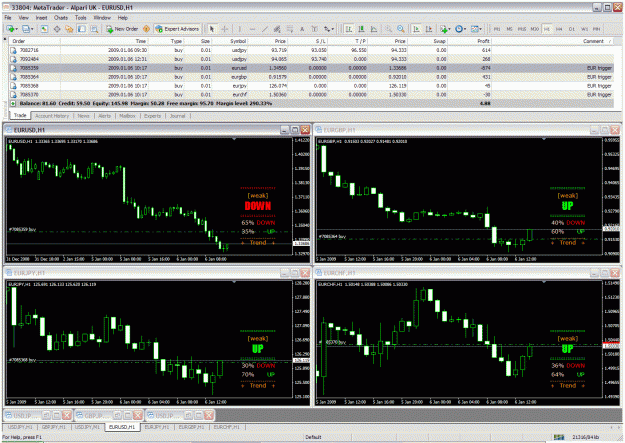
Task: Switch chart to Bar Chart mode
Action: click(x=348, y=29)
